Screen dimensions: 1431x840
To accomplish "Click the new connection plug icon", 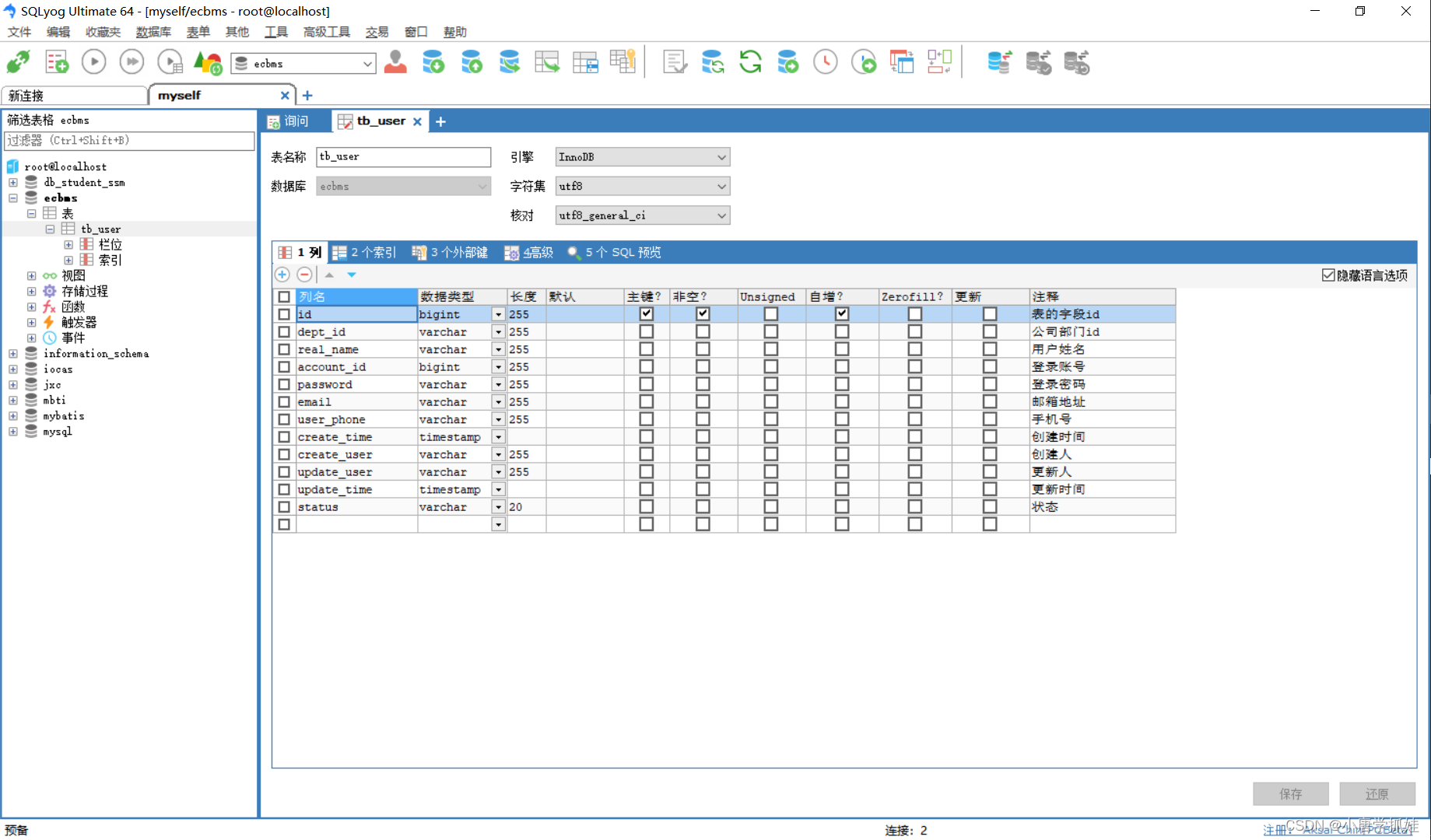I will click(x=19, y=62).
